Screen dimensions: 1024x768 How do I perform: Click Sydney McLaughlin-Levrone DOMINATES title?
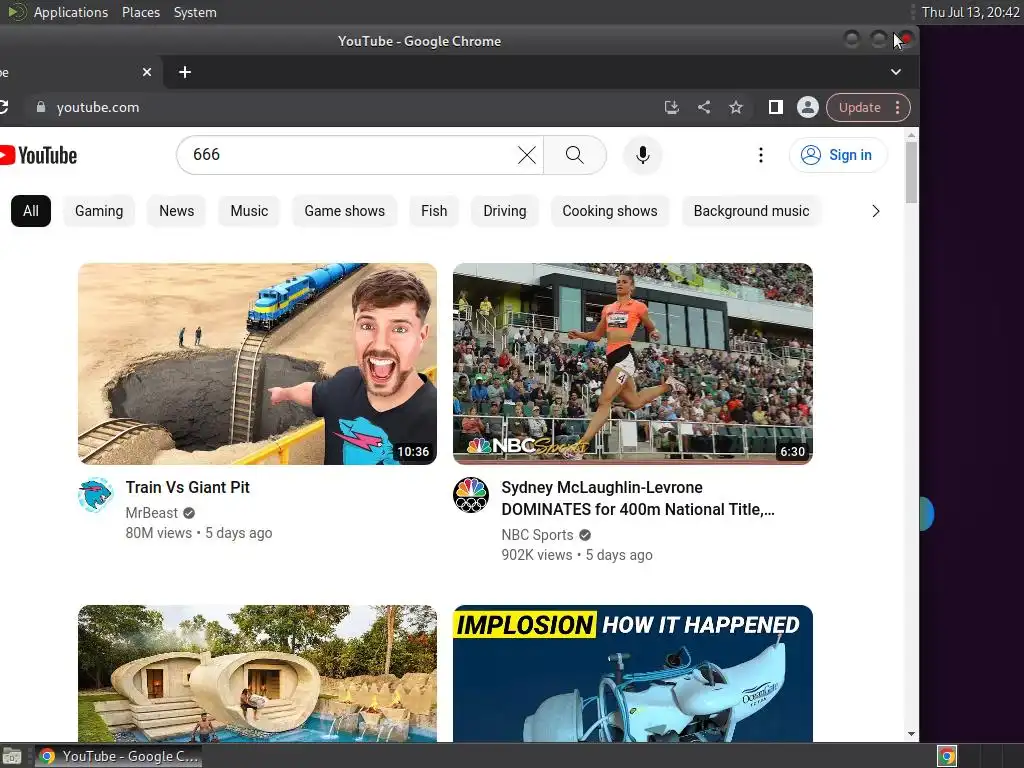tap(638, 498)
